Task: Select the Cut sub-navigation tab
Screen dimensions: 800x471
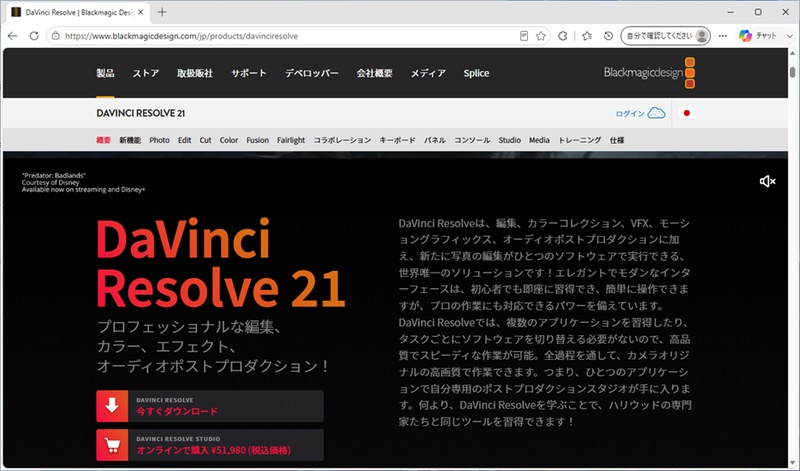Action: pyautogui.click(x=205, y=140)
